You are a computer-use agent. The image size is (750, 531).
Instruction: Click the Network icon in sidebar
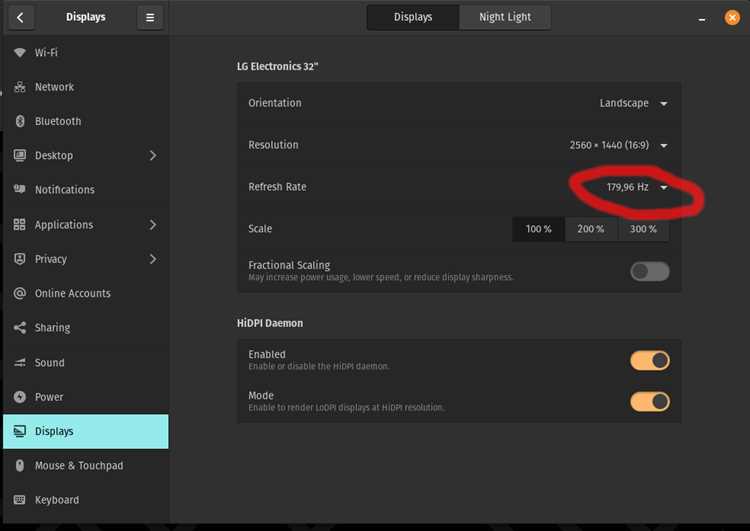(20, 87)
